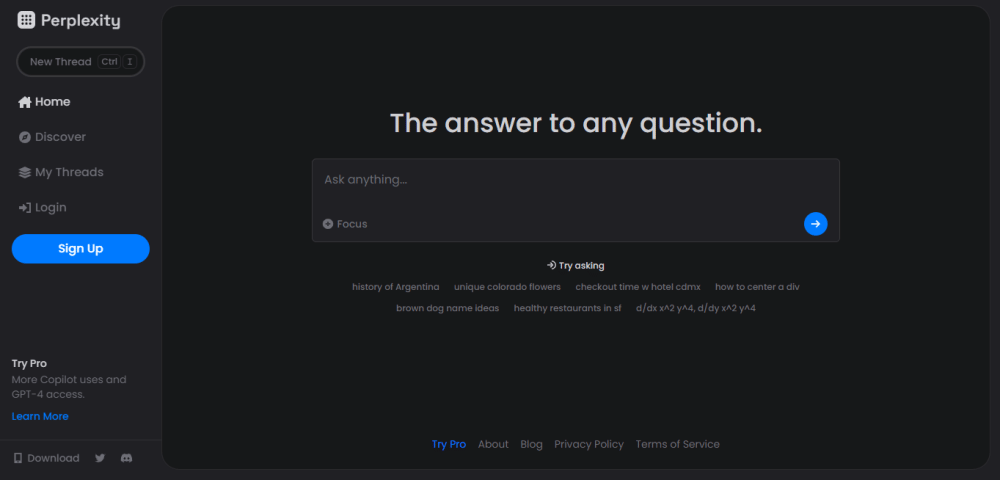Screen dimensions: 1000x480
Task: Open the Twitter icon link
Action: click(100, 458)
